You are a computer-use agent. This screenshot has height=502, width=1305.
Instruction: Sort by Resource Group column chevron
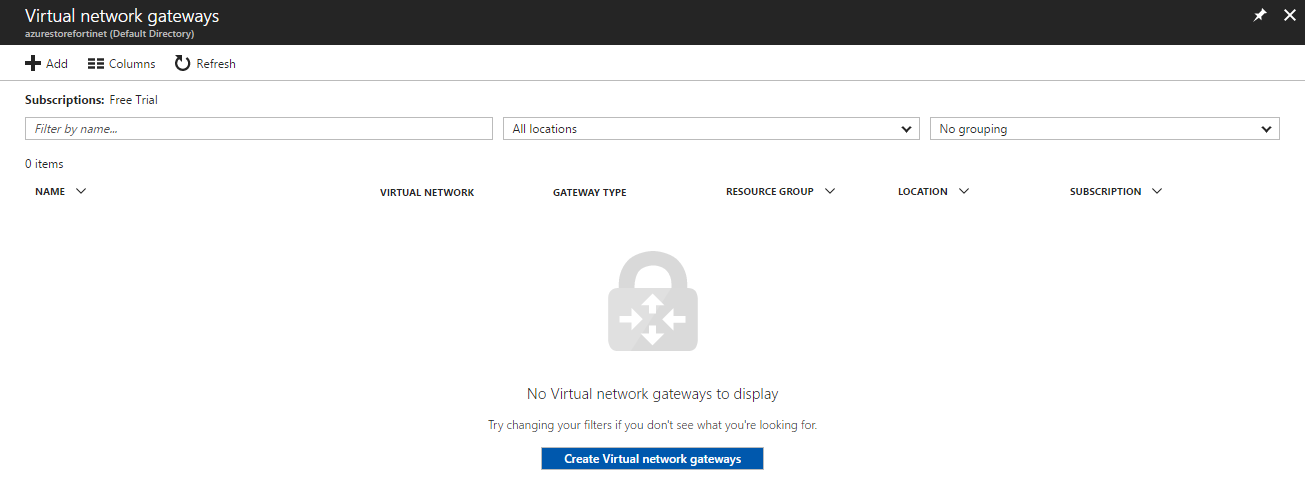(x=830, y=191)
